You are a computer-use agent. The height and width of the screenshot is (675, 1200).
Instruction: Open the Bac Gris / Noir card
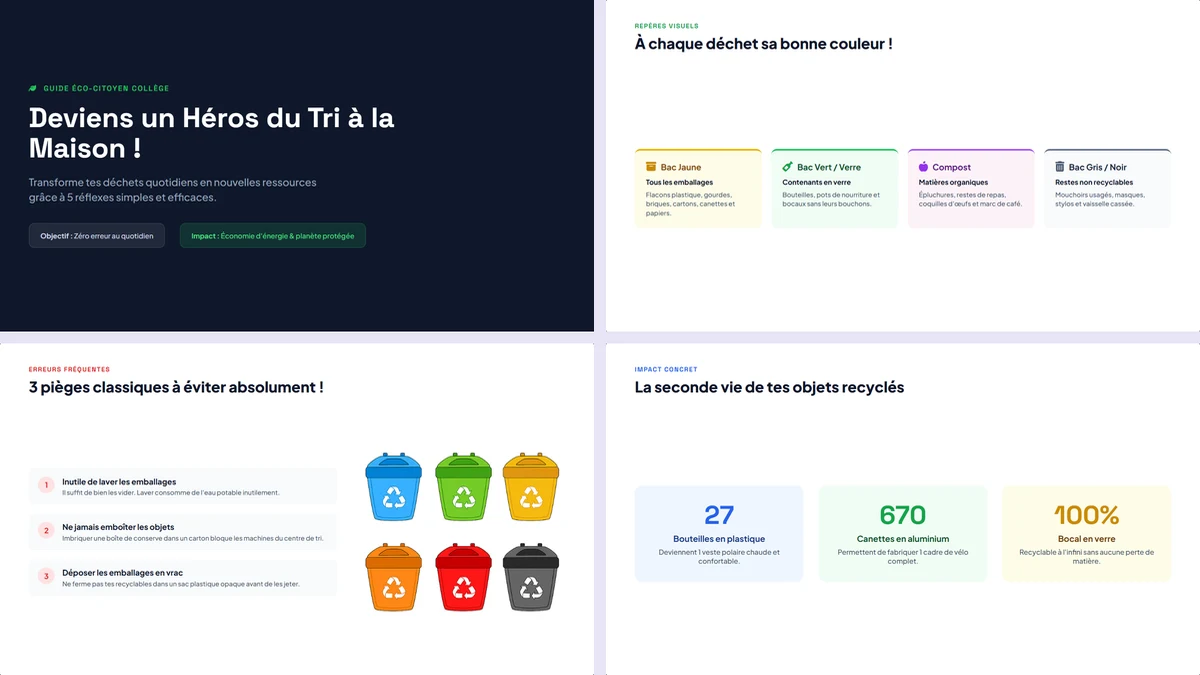(1107, 189)
